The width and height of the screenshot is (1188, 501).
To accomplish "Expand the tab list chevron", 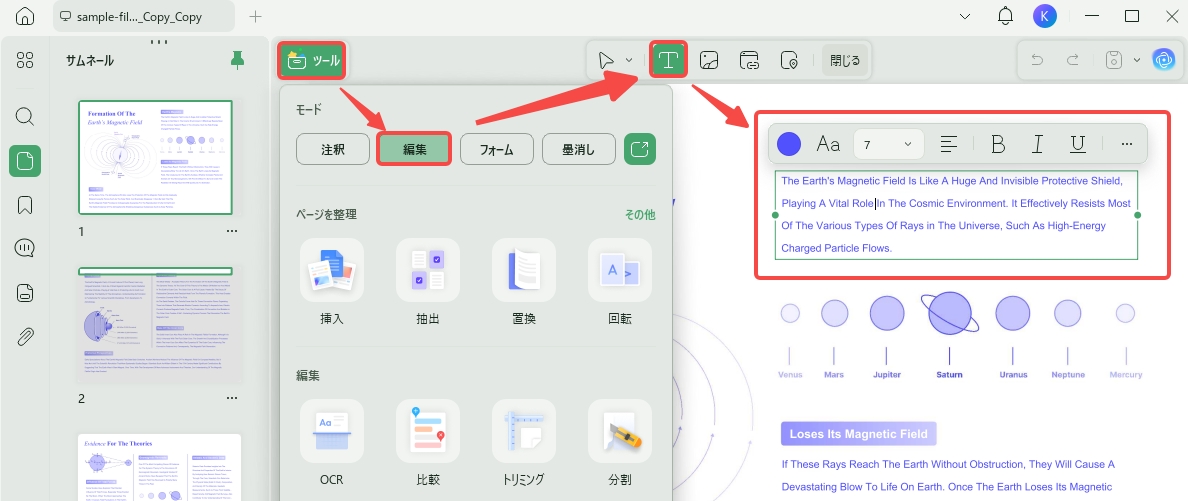I will pyautogui.click(x=965, y=16).
